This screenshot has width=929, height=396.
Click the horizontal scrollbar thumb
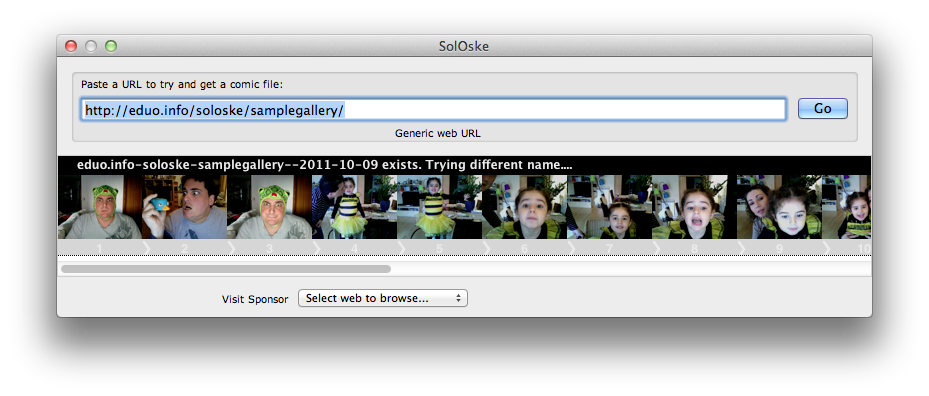pos(226,269)
